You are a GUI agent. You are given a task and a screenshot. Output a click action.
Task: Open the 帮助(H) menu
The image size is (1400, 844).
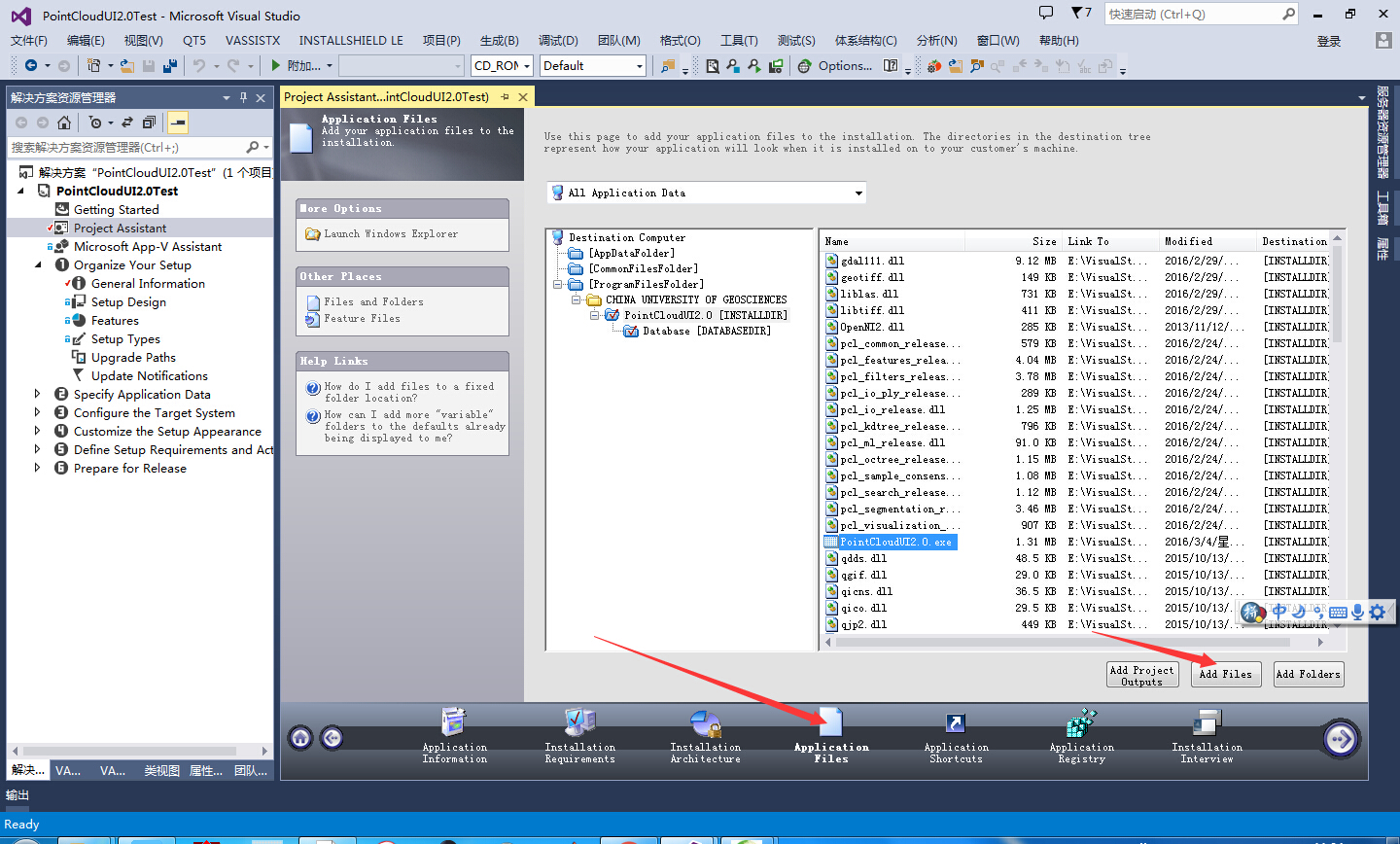pyautogui.click(x=1059, y=40)
